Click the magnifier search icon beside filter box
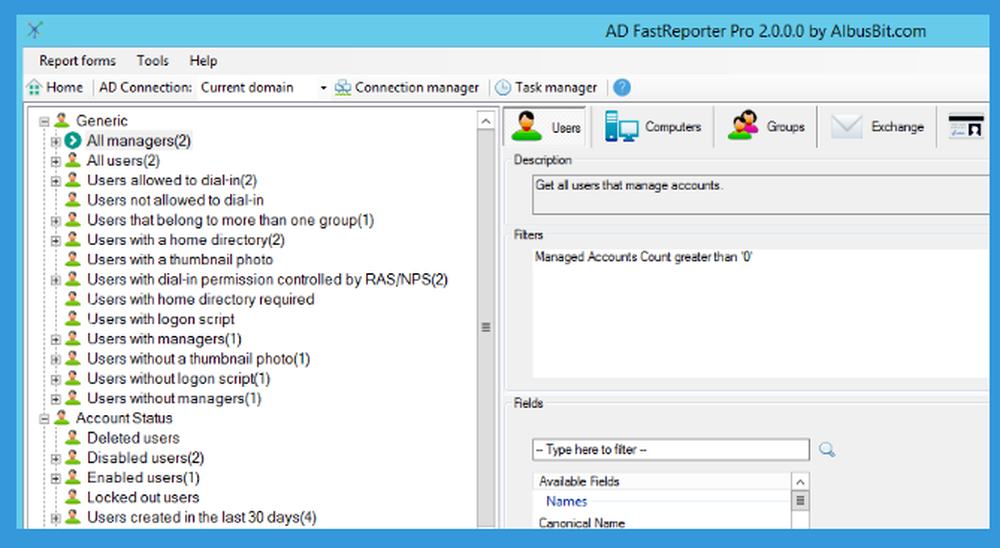 click(x=827, y=450)
